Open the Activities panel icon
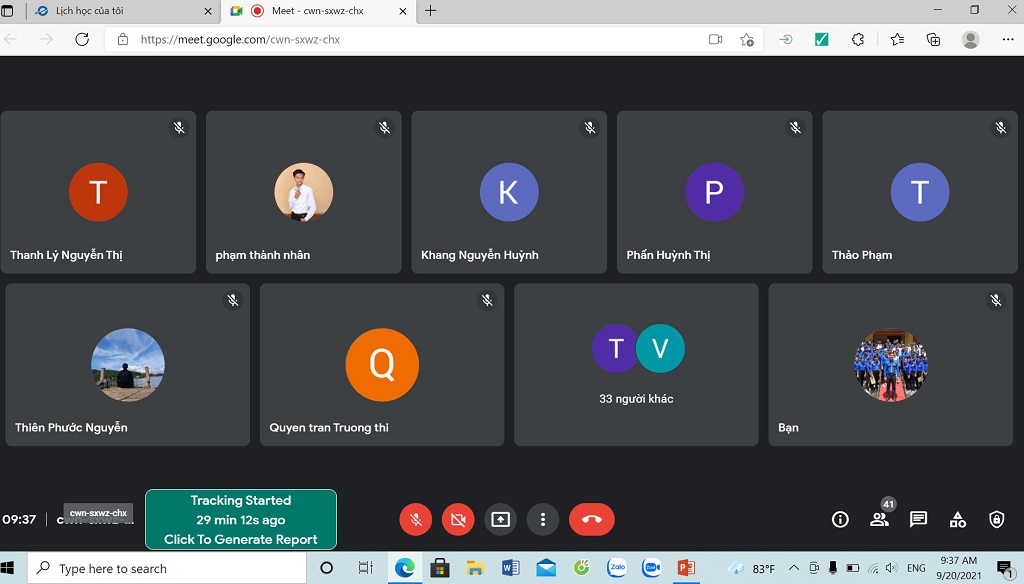Screen dimensions: 1024x584 (957, 519)
